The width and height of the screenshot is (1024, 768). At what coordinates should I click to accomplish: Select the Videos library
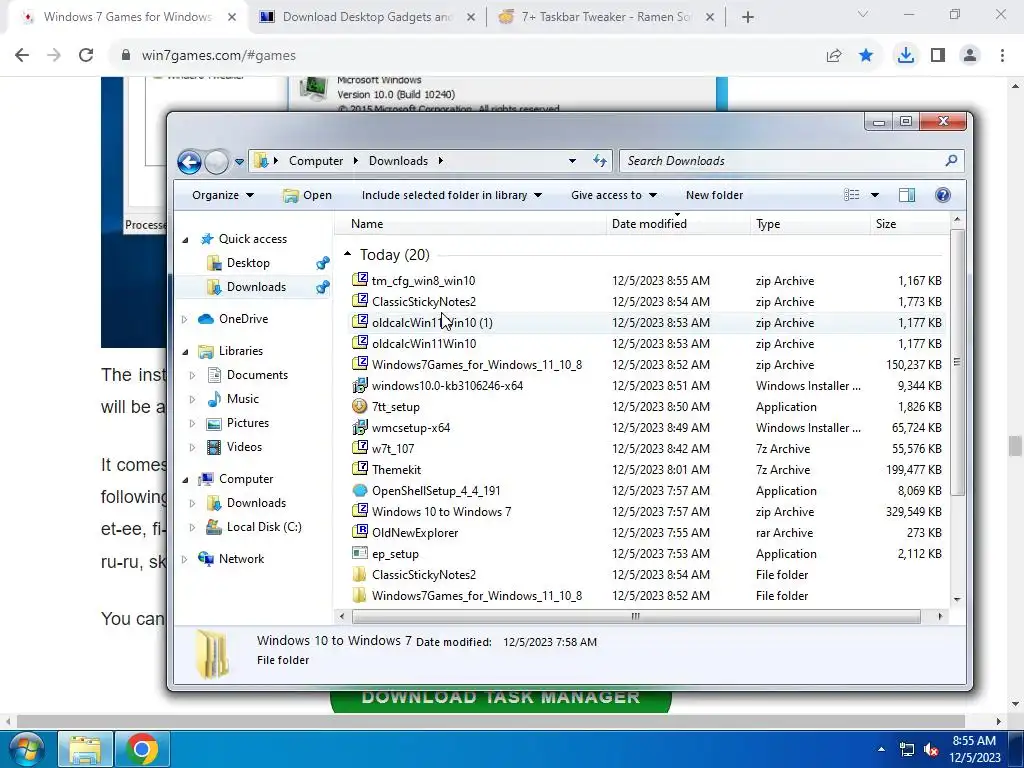[244, 447]
